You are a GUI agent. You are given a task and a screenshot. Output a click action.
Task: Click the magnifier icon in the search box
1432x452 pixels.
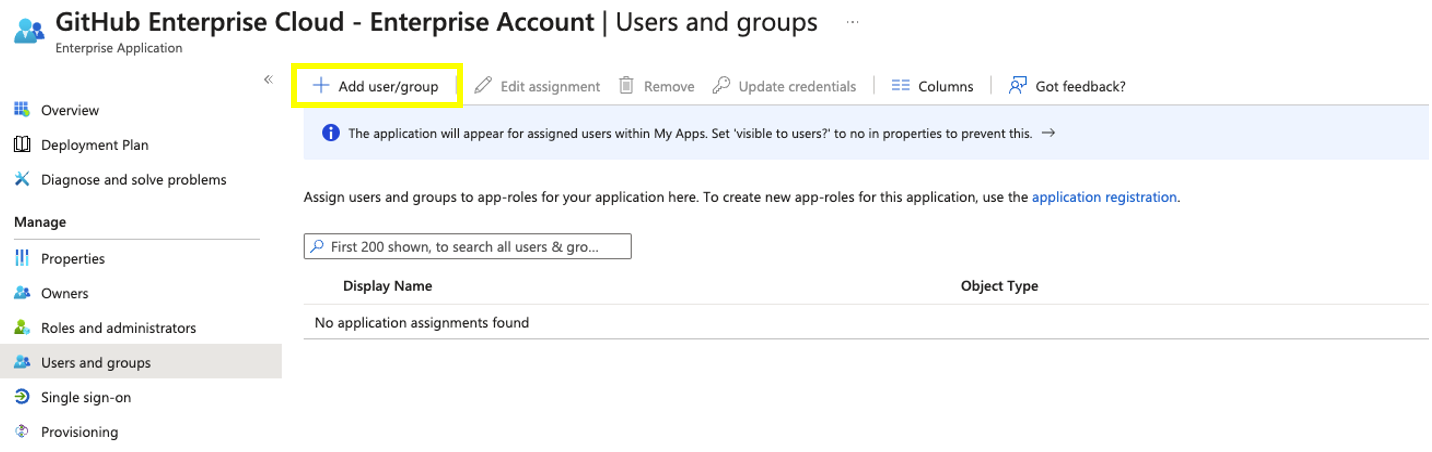click(317, 246)
